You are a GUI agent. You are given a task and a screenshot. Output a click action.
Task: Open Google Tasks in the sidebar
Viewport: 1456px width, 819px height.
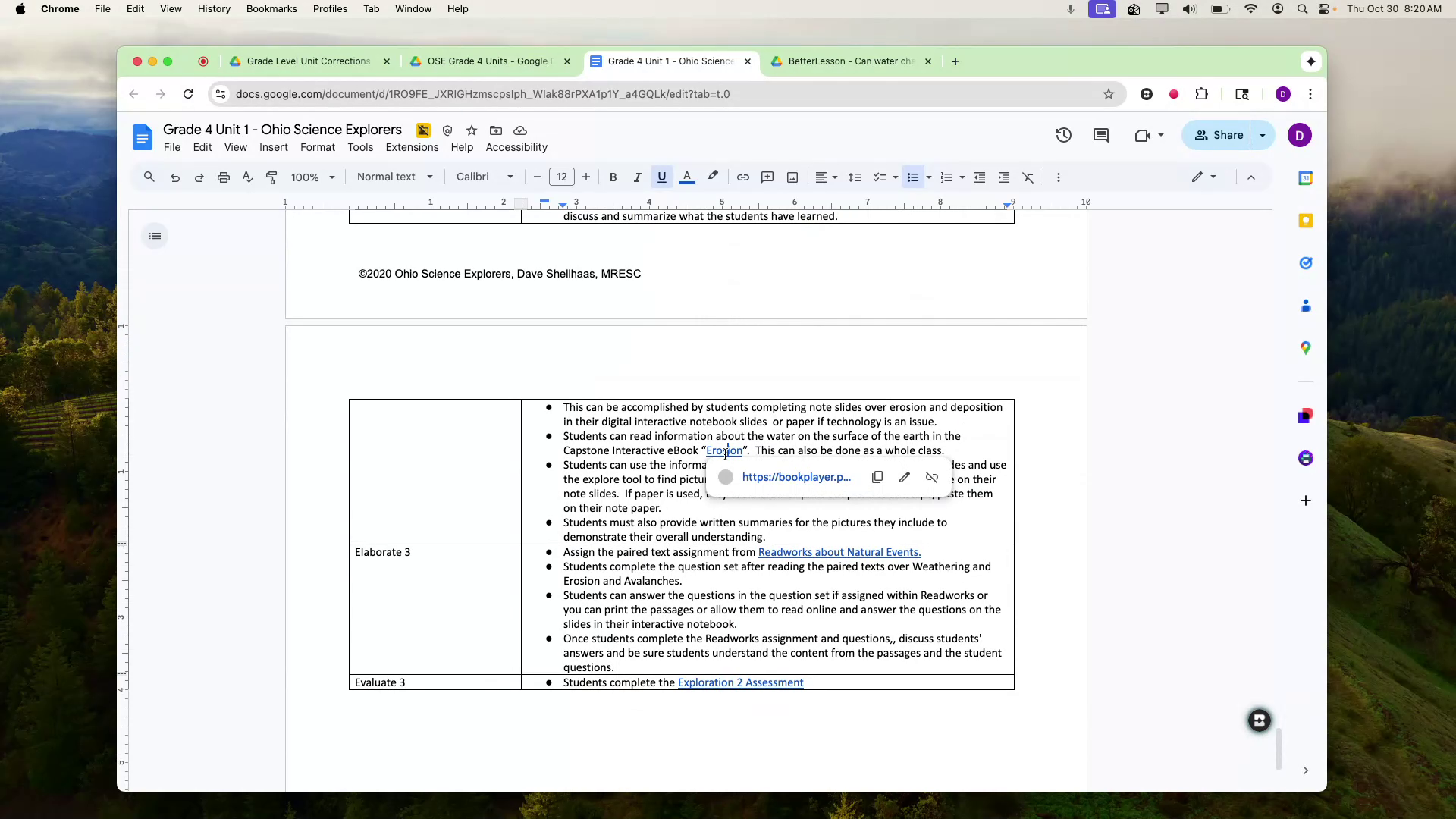(1307, 263)
